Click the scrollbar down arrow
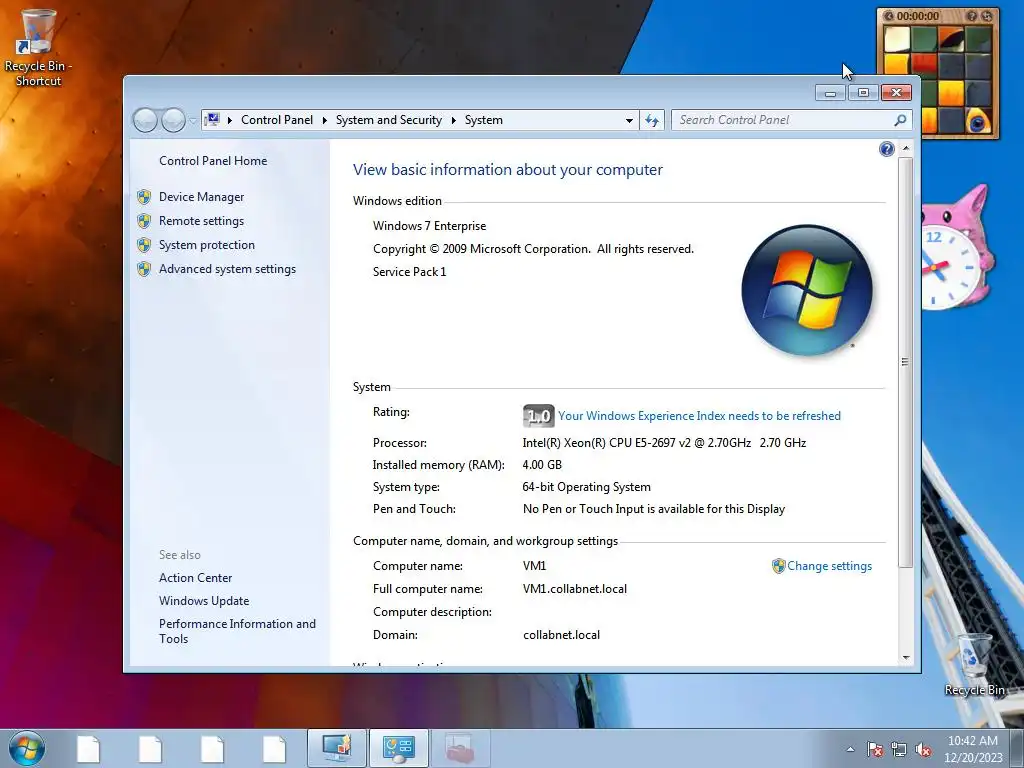 (x=906, y=658)
